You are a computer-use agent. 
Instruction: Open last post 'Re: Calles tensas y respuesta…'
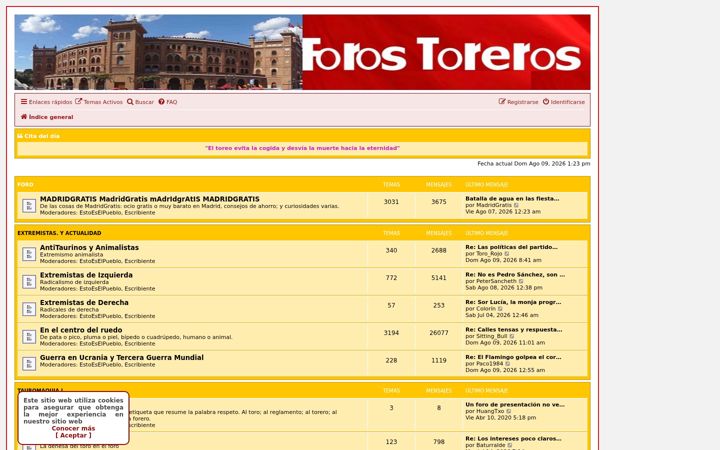514,330
